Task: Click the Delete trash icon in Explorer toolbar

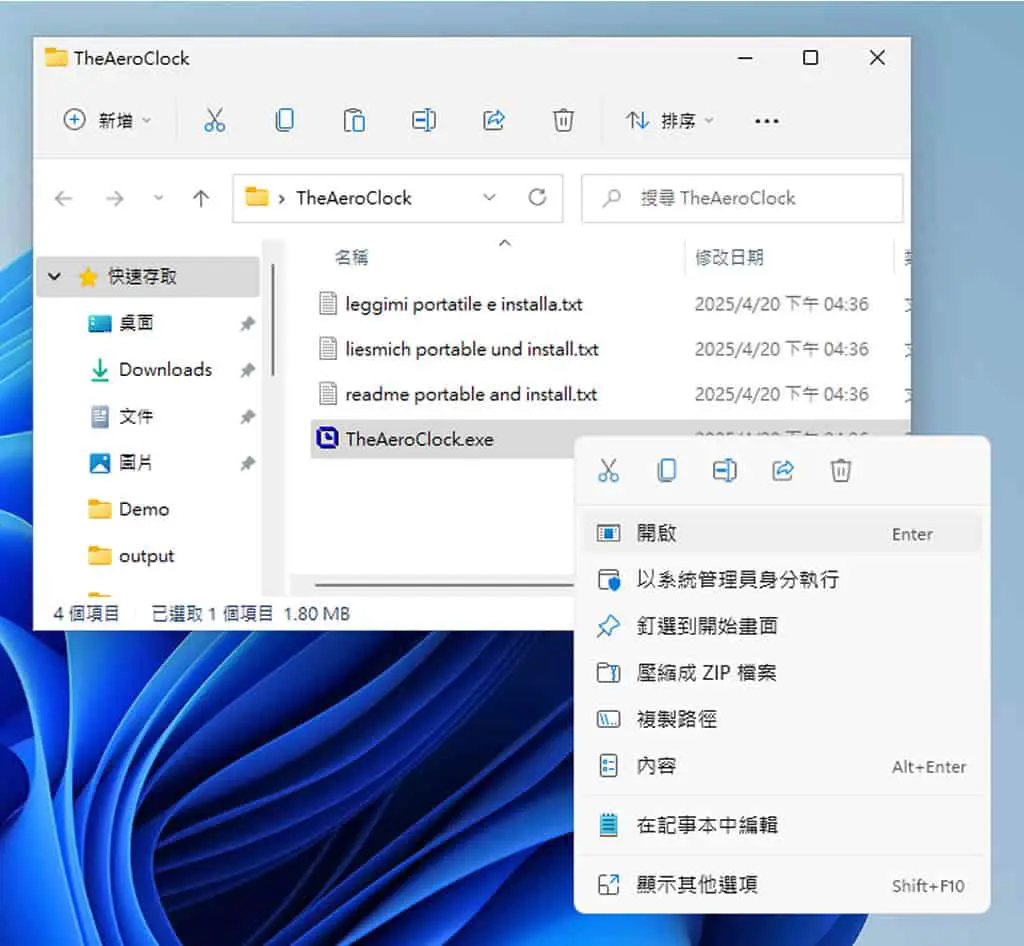Action: tap(563, 120)
